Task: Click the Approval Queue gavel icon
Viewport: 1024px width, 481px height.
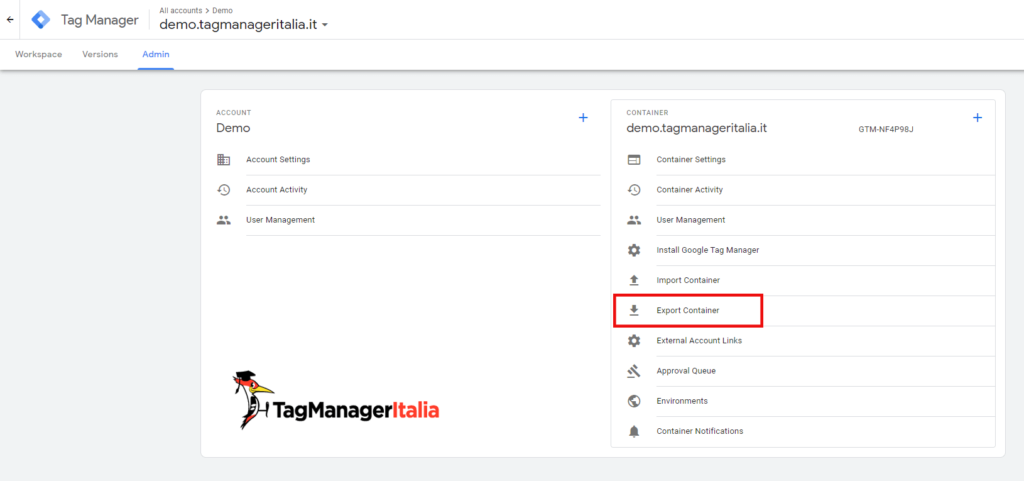Action: pos(633,371)
